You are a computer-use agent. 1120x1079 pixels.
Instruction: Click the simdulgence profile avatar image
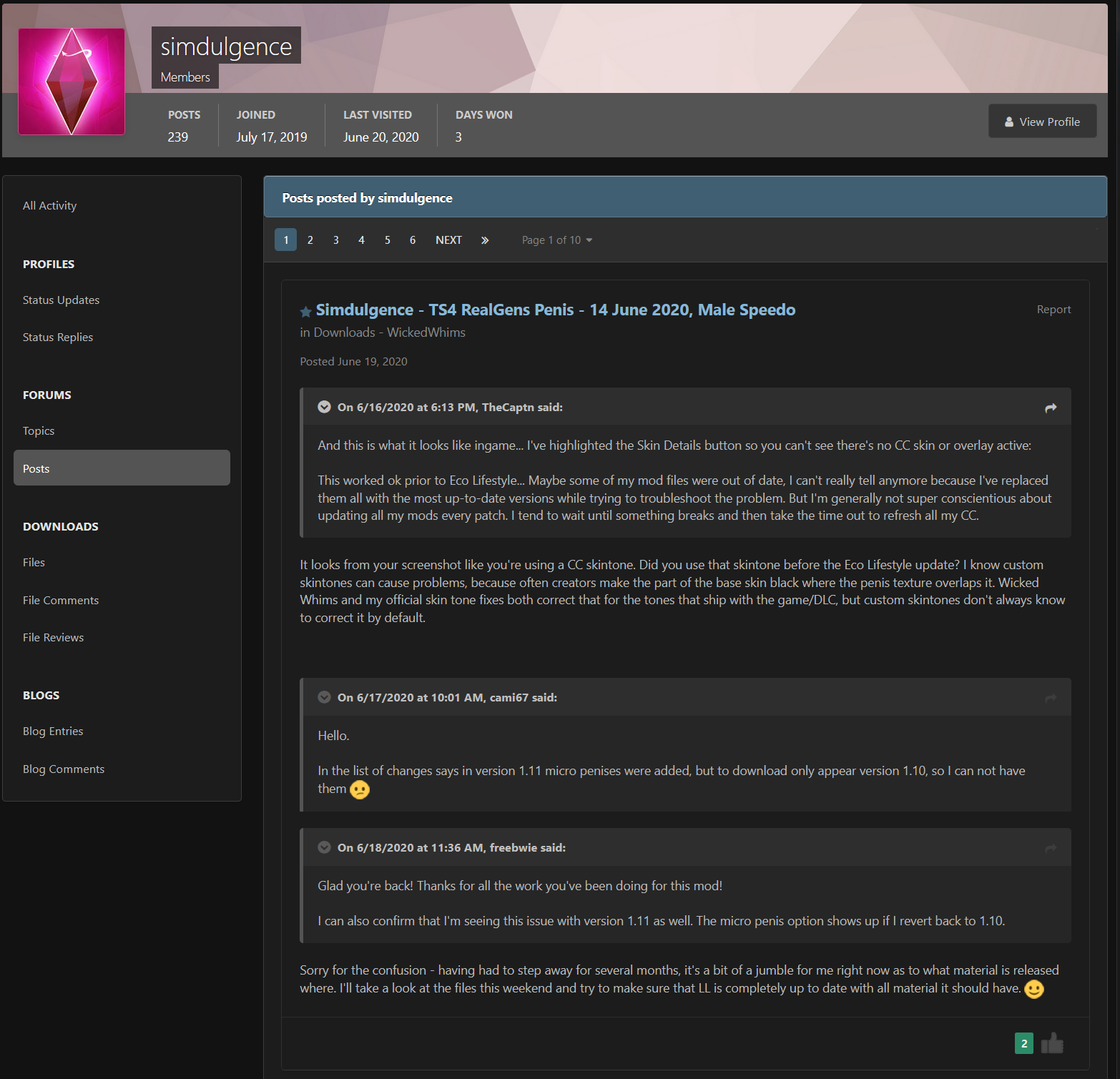coord(72,82)
